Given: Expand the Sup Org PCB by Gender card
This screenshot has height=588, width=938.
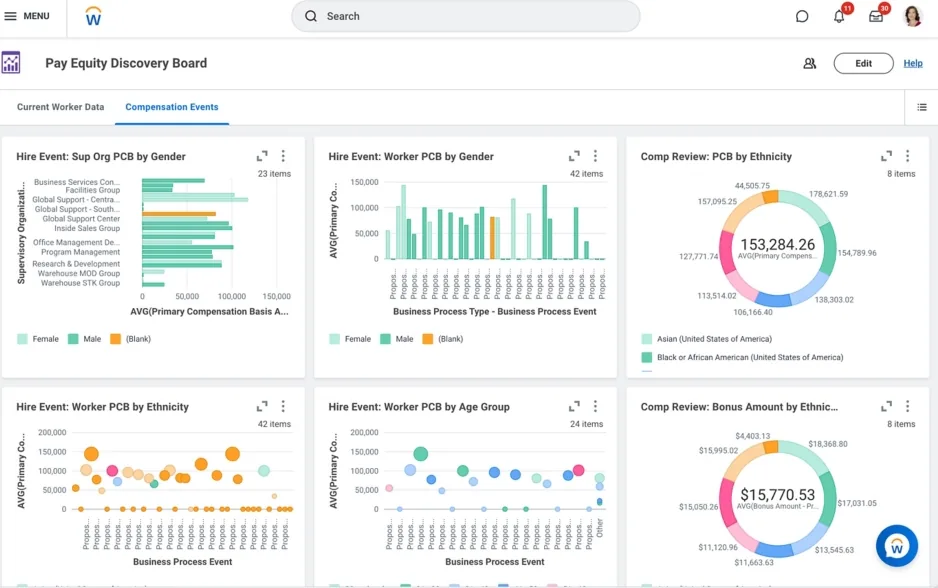Looking at the screenshot, I should [262, 156].
